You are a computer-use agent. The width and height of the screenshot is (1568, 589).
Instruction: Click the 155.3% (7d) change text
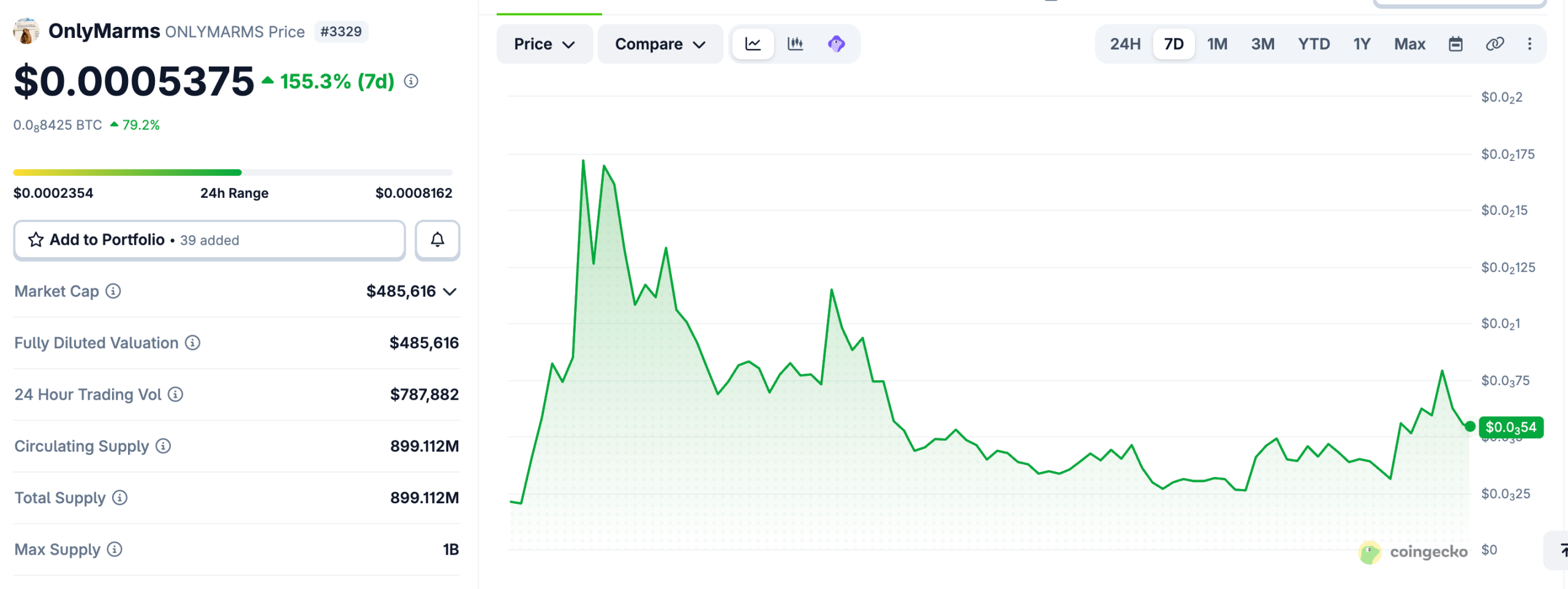click(337, 81)
